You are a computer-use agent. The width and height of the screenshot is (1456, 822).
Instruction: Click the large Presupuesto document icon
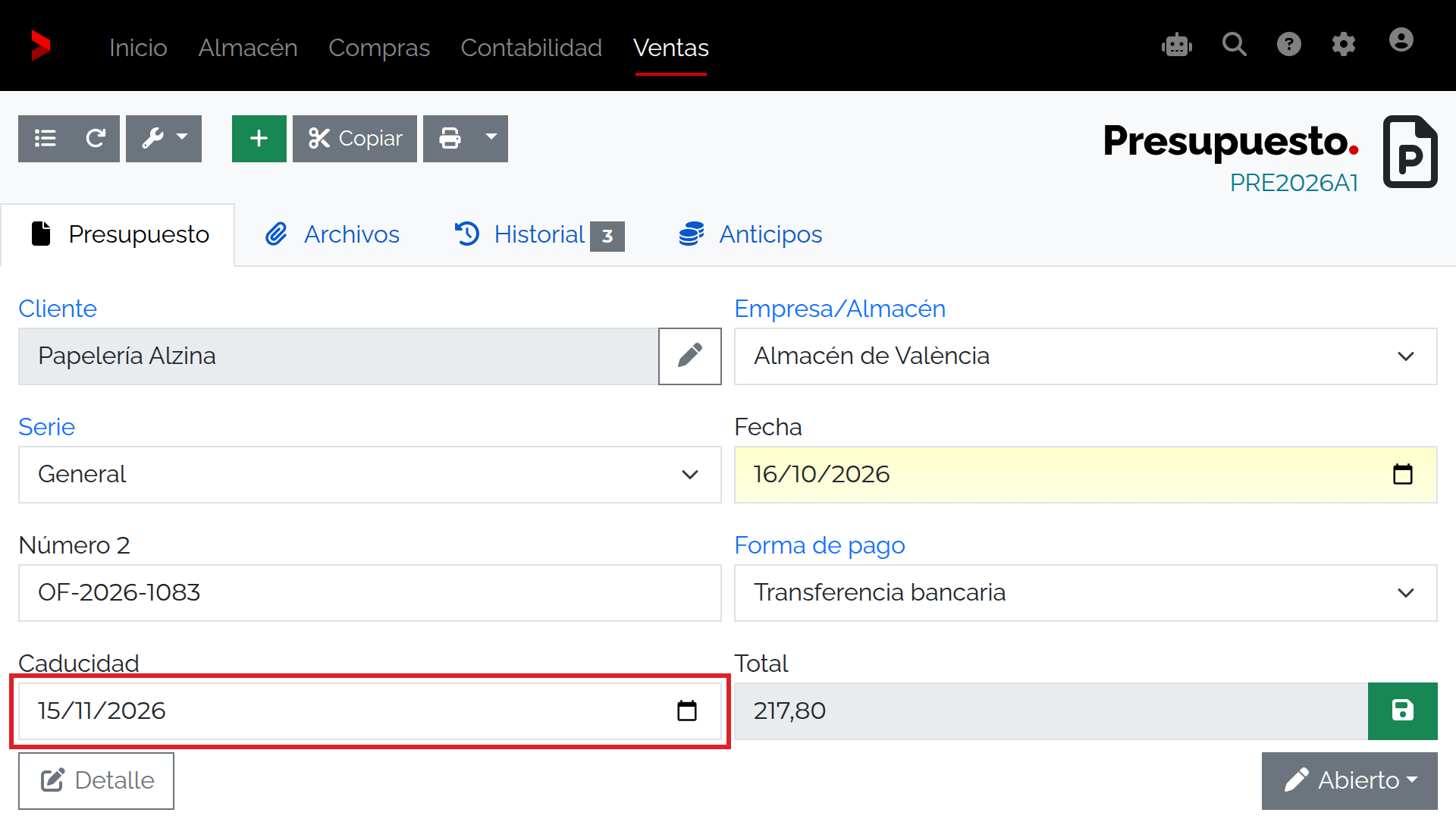tap(1410, 152)
